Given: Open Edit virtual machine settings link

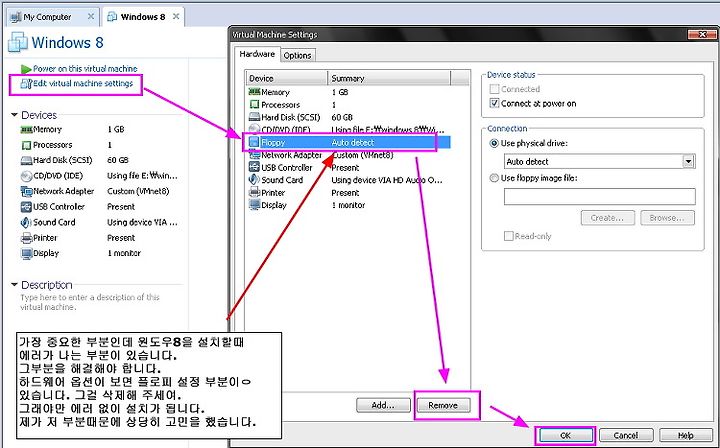Looking at the screenshot, I should click(x=83, y=84).
